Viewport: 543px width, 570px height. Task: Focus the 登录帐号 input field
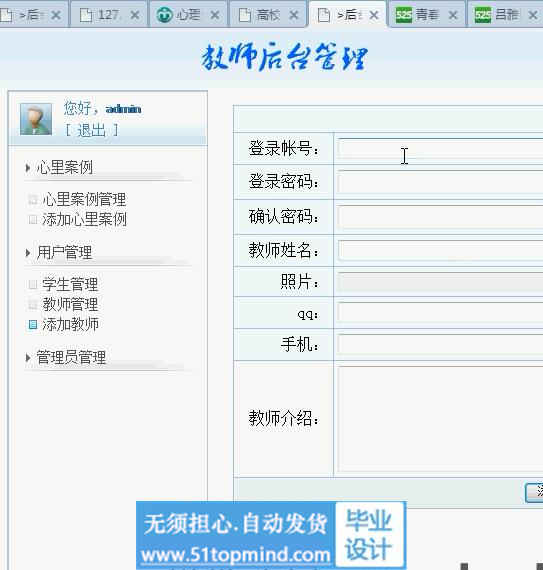(x=440, y=149)
